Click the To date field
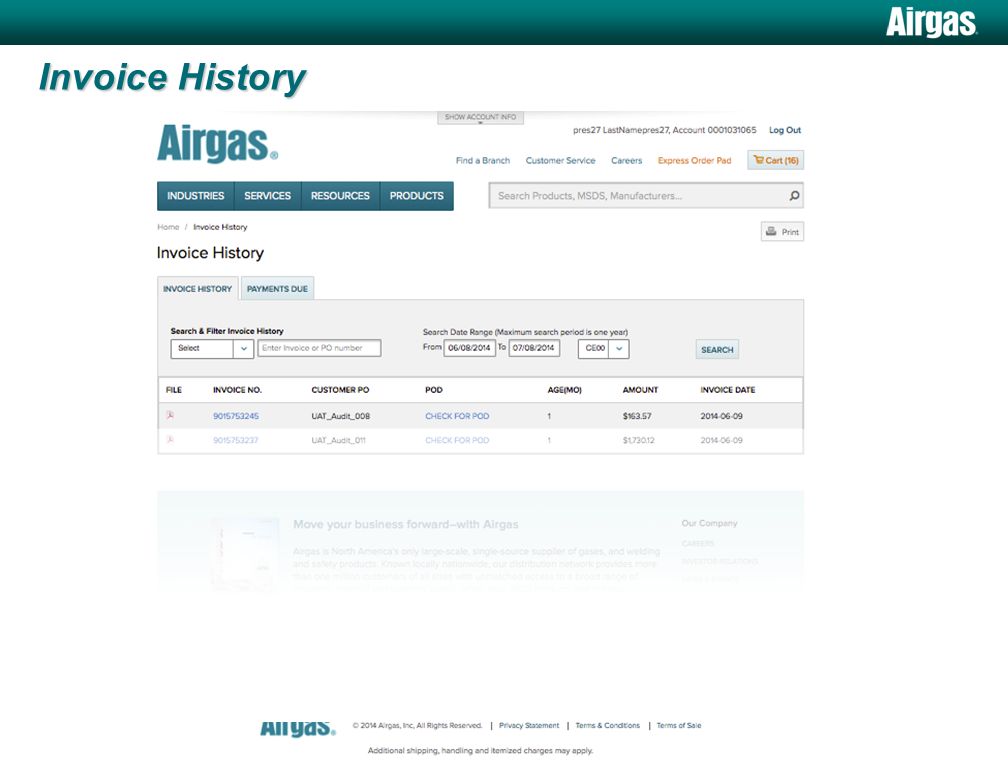Viewport: 1008px width, 768px height. (x=534, y=348)
